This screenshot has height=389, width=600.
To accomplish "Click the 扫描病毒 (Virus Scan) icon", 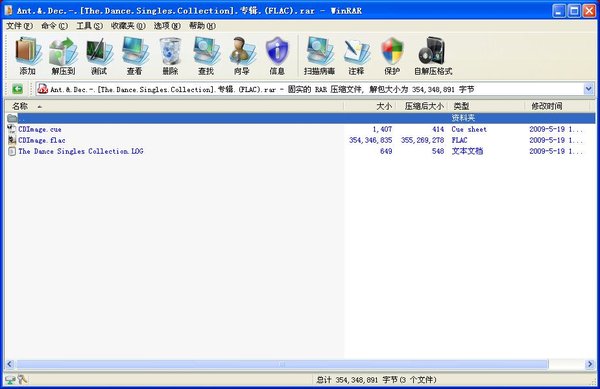I will coord(320,56).
